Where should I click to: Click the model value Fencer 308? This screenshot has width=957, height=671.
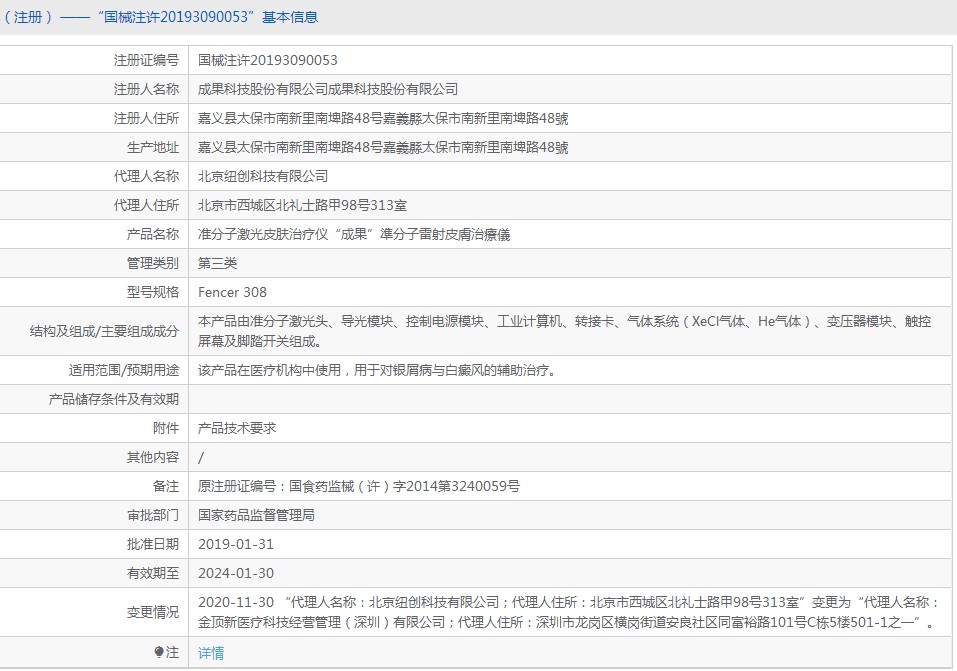pos(233,292)
